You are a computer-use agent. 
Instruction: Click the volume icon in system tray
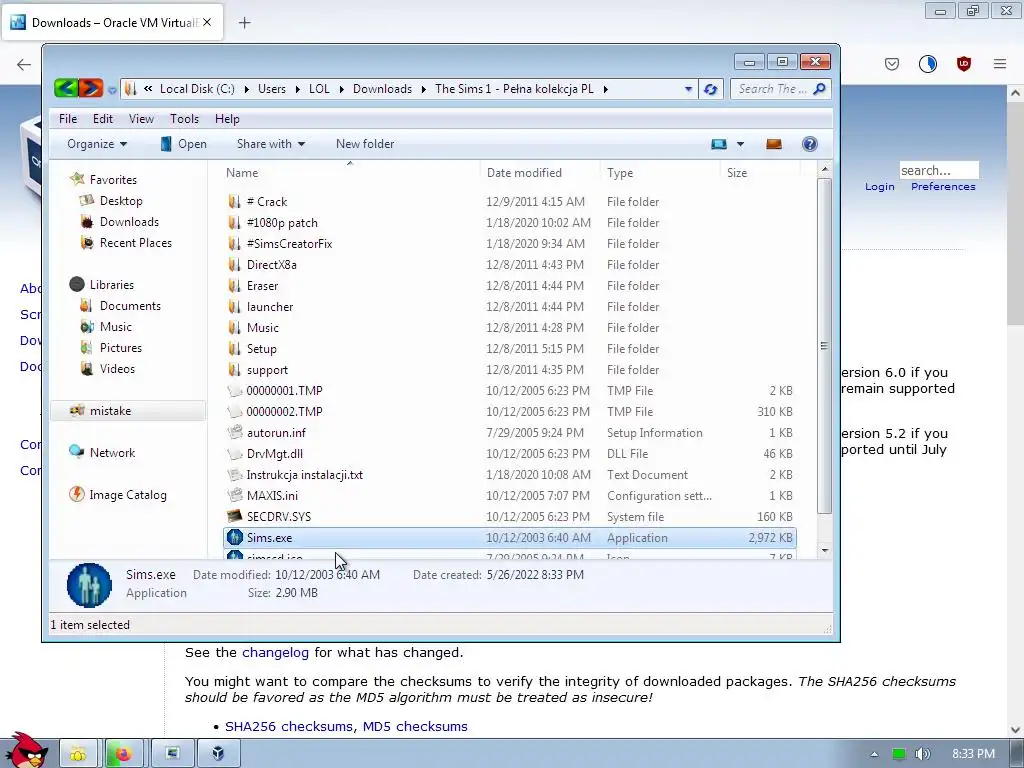[x=922, y=754]
